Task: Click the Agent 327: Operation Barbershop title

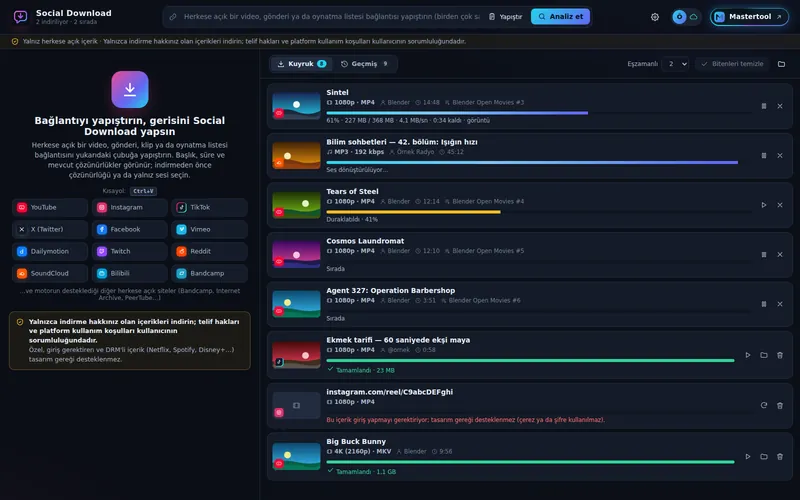Action: tap(391, 290)
